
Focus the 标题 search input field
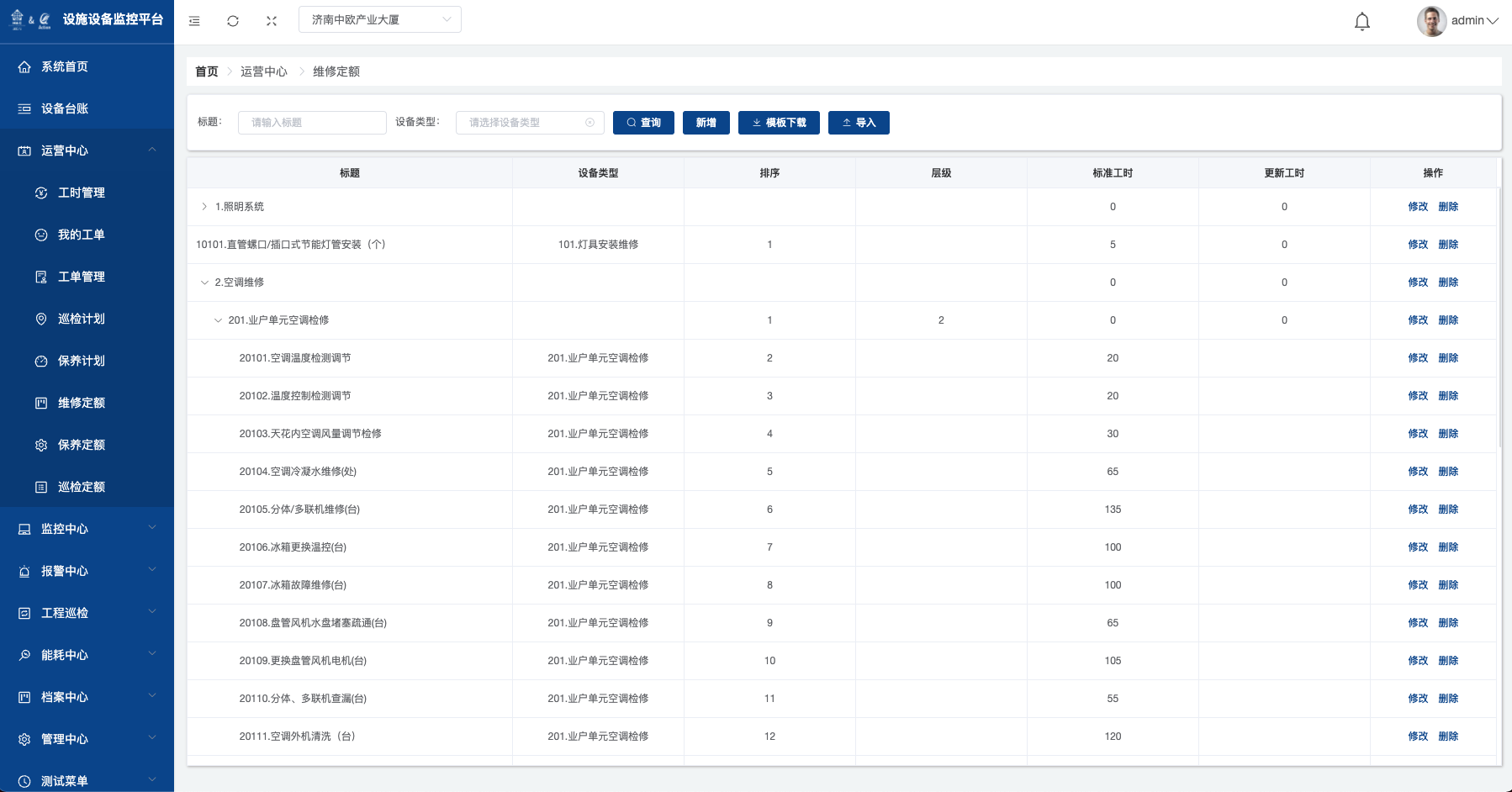pyautogui.click(x=312, y=123)
